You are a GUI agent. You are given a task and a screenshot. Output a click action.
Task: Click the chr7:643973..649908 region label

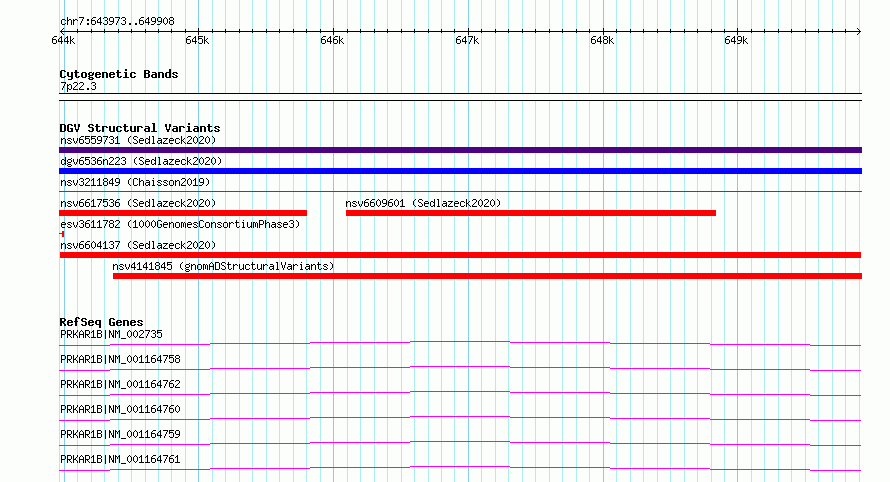tap(117, 22)
